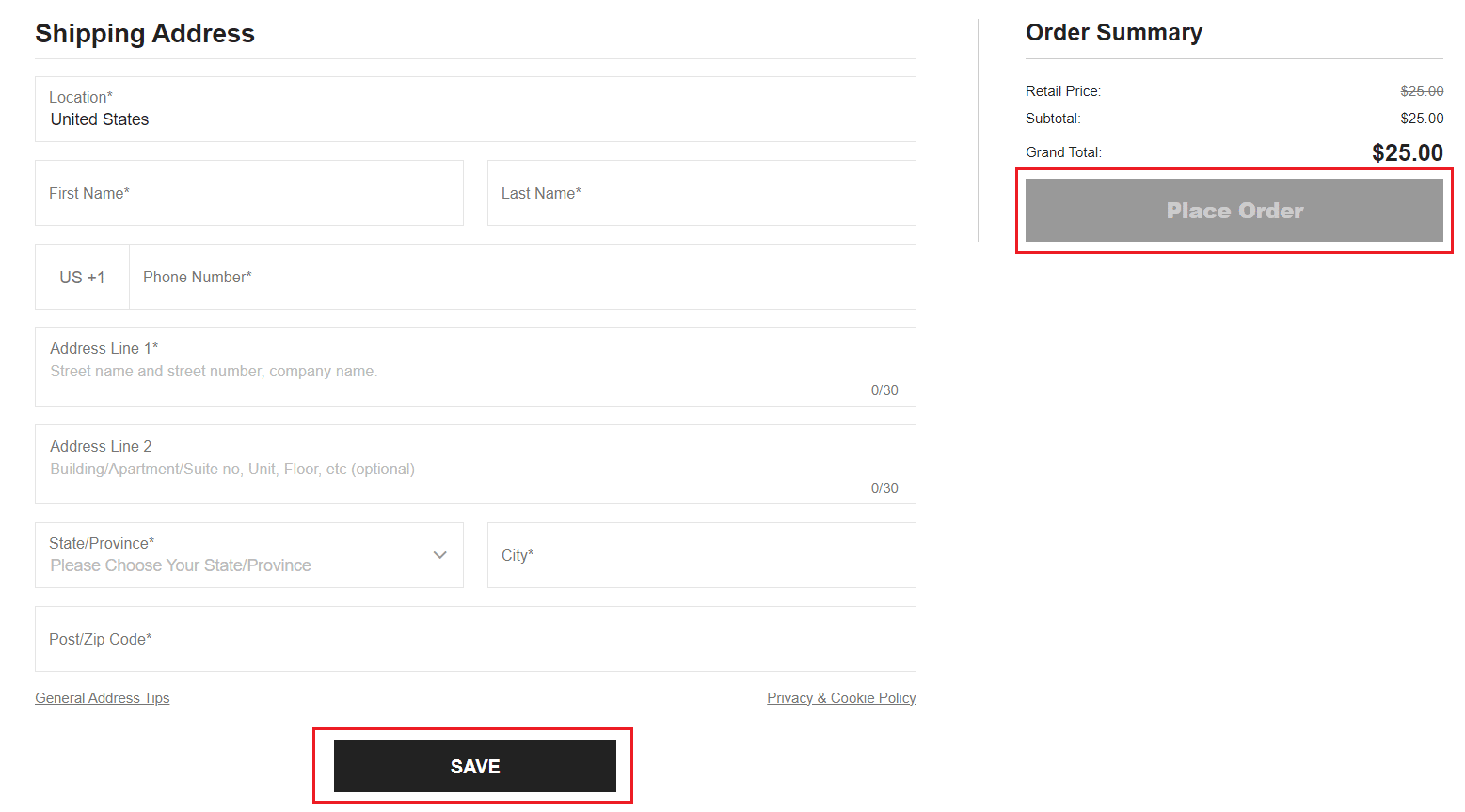Click the Grand Total amount $25.00
This screenshot has height=812, width=1465.
pos(1408,151)
